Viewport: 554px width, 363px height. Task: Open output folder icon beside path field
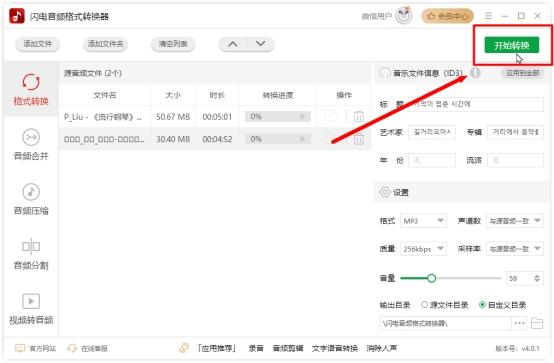pos(537,323)
